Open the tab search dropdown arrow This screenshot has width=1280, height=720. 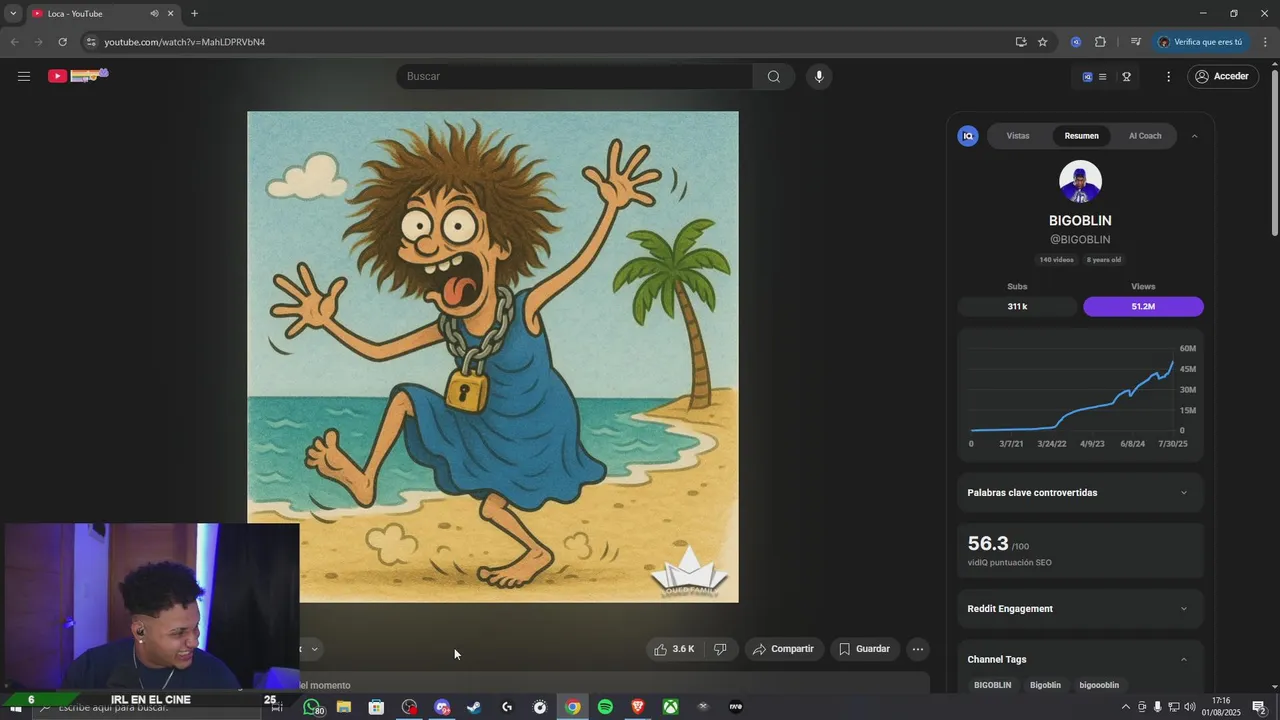(x=13, y=14)
